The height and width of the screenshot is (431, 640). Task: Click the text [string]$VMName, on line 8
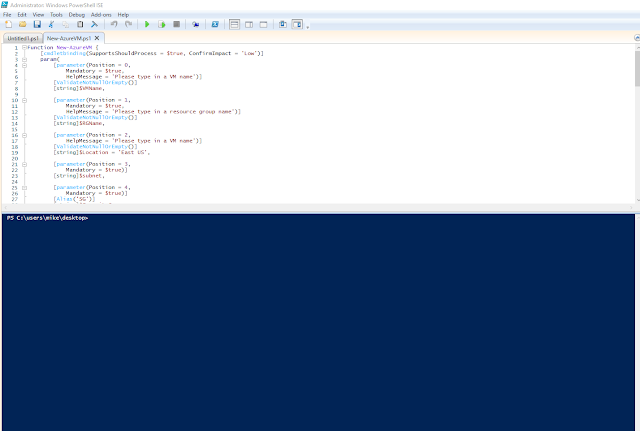[x=79, y=88]
